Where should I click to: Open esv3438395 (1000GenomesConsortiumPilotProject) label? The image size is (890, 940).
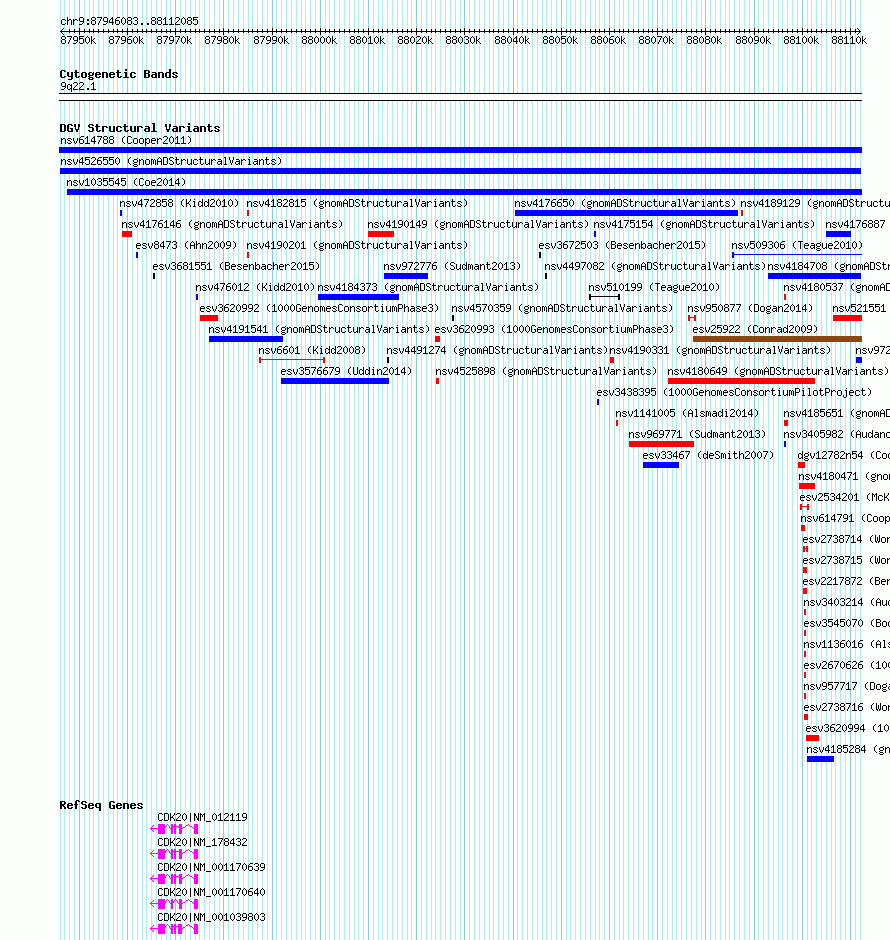[734, 392]
